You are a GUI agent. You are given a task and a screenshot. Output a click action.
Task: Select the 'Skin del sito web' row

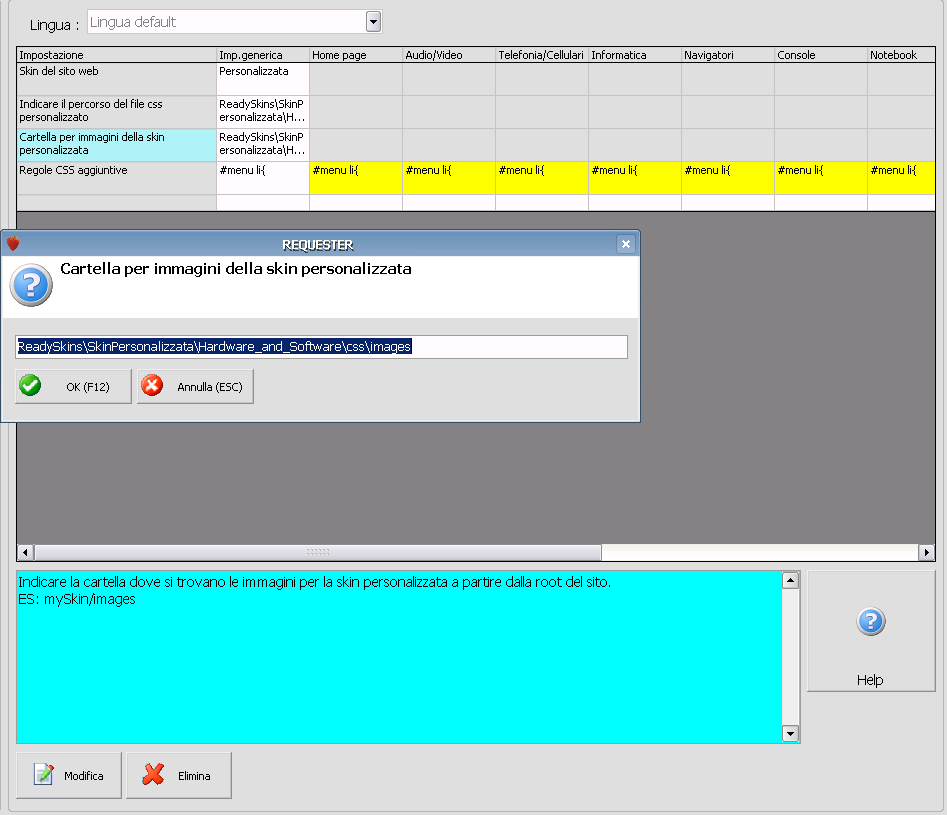point(117,79)
